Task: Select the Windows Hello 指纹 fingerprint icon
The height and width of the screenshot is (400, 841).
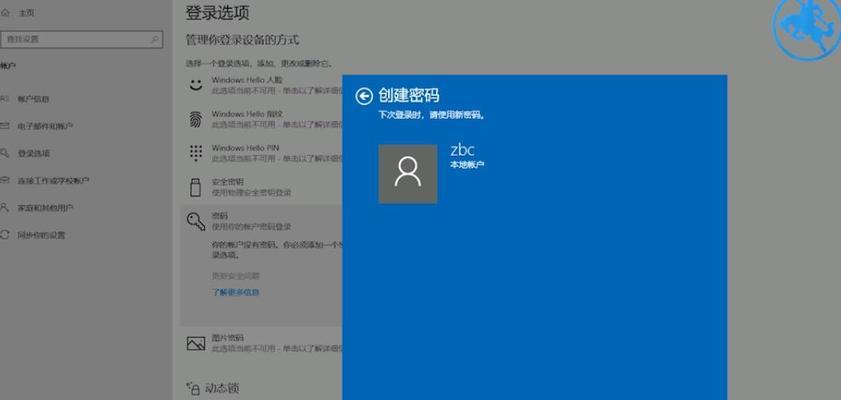Action: pos(196,119)
